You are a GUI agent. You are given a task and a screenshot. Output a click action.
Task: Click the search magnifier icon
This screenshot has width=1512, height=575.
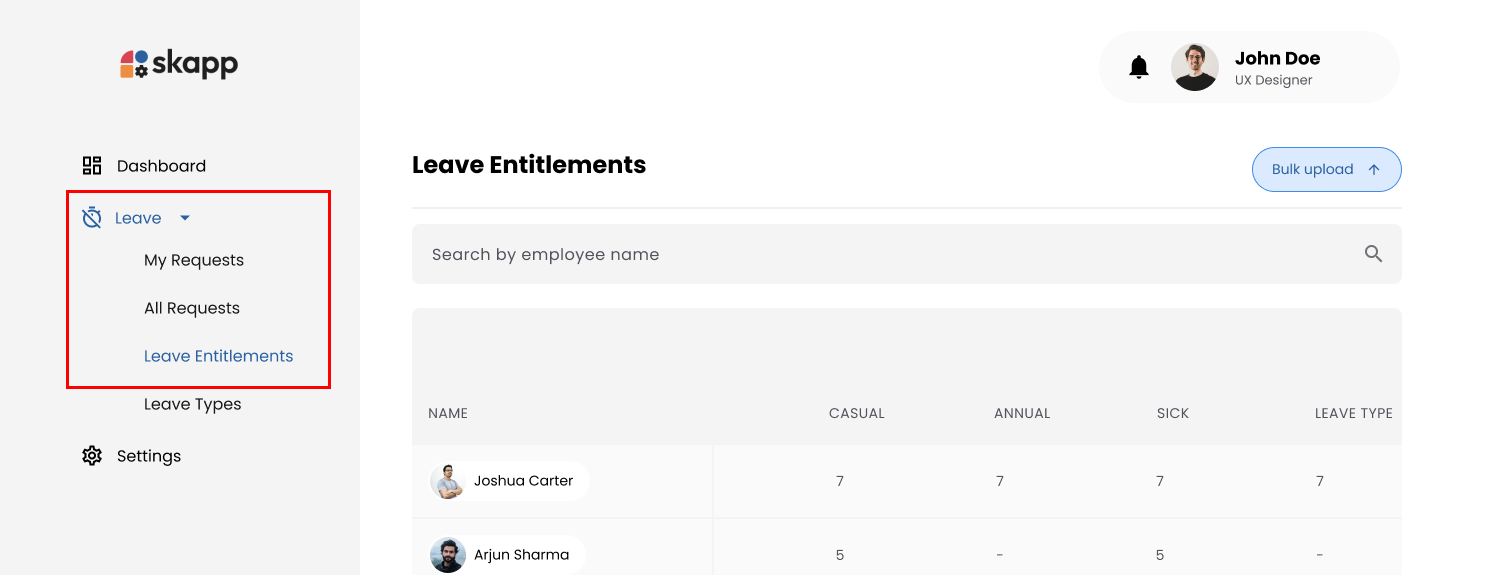click(x=1373, y=254)
